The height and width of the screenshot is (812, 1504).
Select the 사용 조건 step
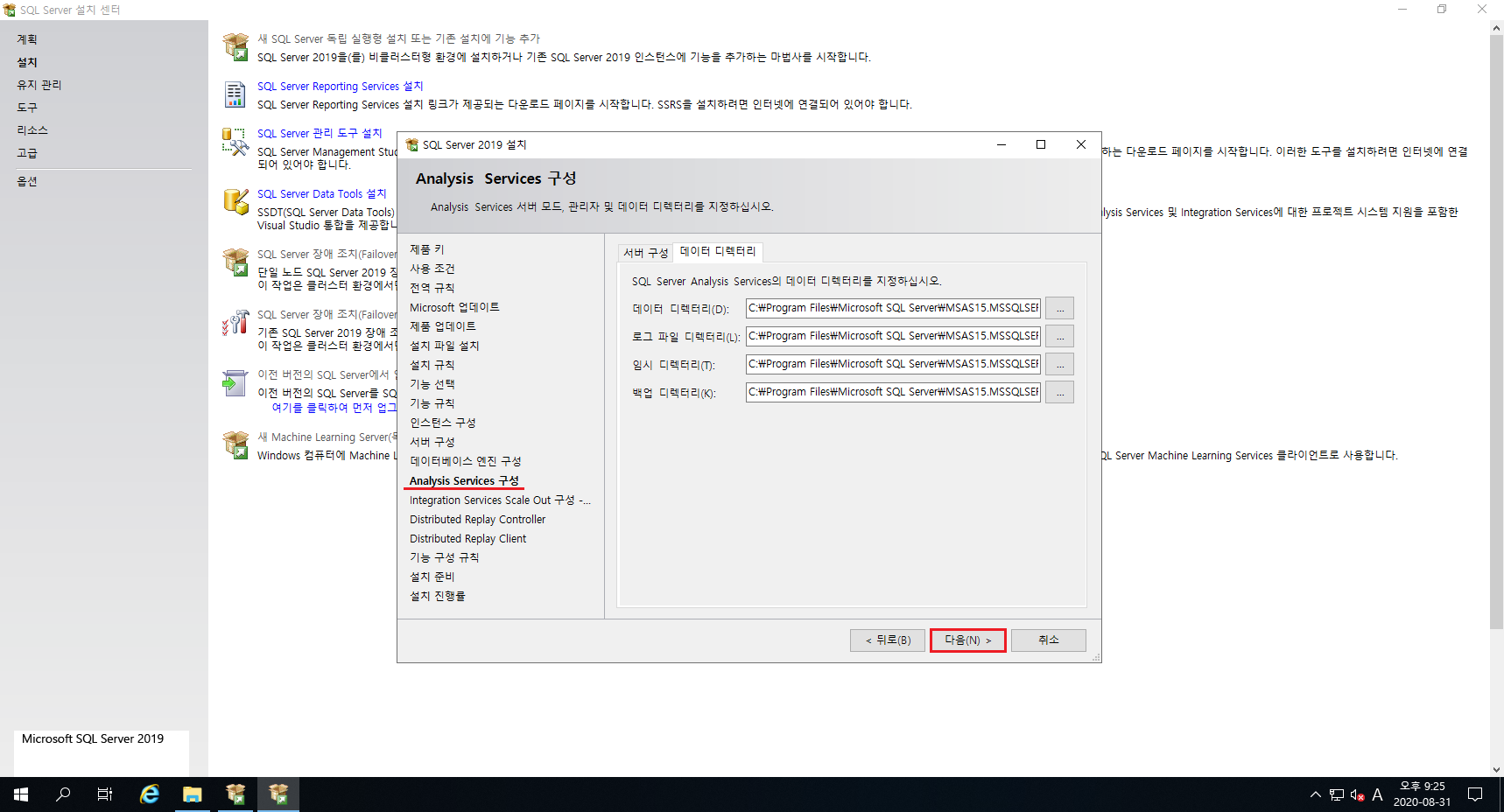tap(432, 269)
